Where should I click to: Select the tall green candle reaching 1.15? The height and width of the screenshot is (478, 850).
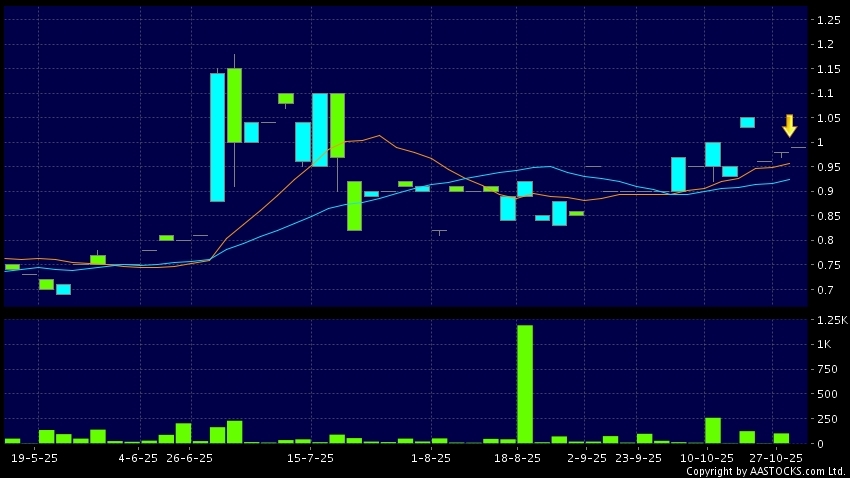[234, 105]
